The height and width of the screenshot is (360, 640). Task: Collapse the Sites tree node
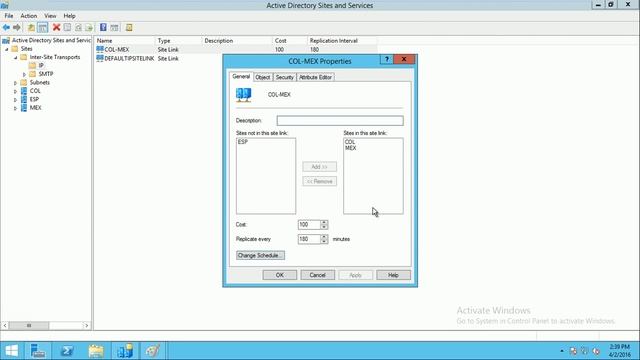pos(7,49)
